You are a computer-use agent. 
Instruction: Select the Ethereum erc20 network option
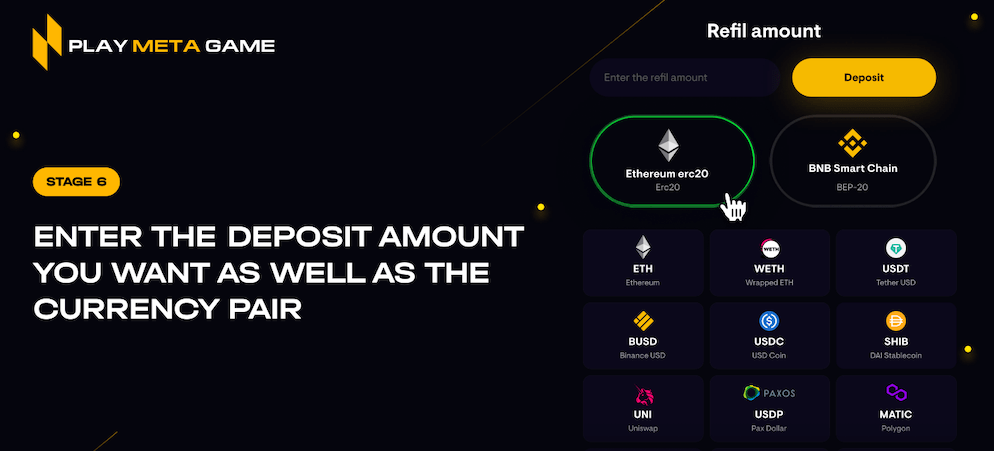672,161
